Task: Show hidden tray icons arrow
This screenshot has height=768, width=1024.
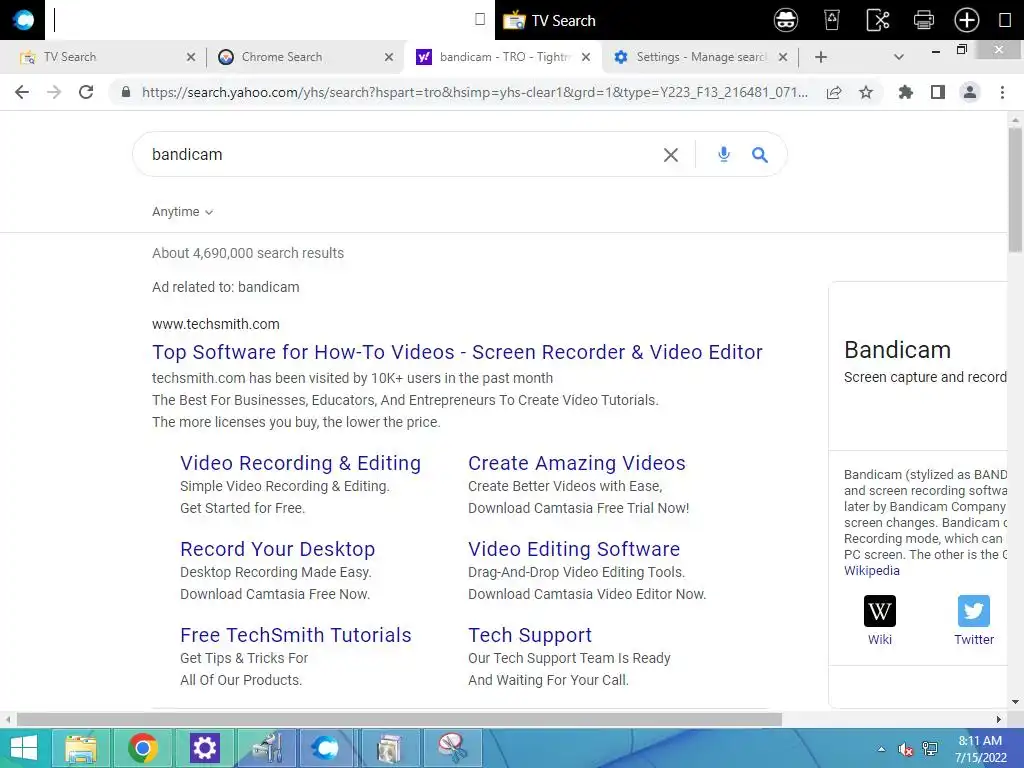Action: tap(882, 749)
